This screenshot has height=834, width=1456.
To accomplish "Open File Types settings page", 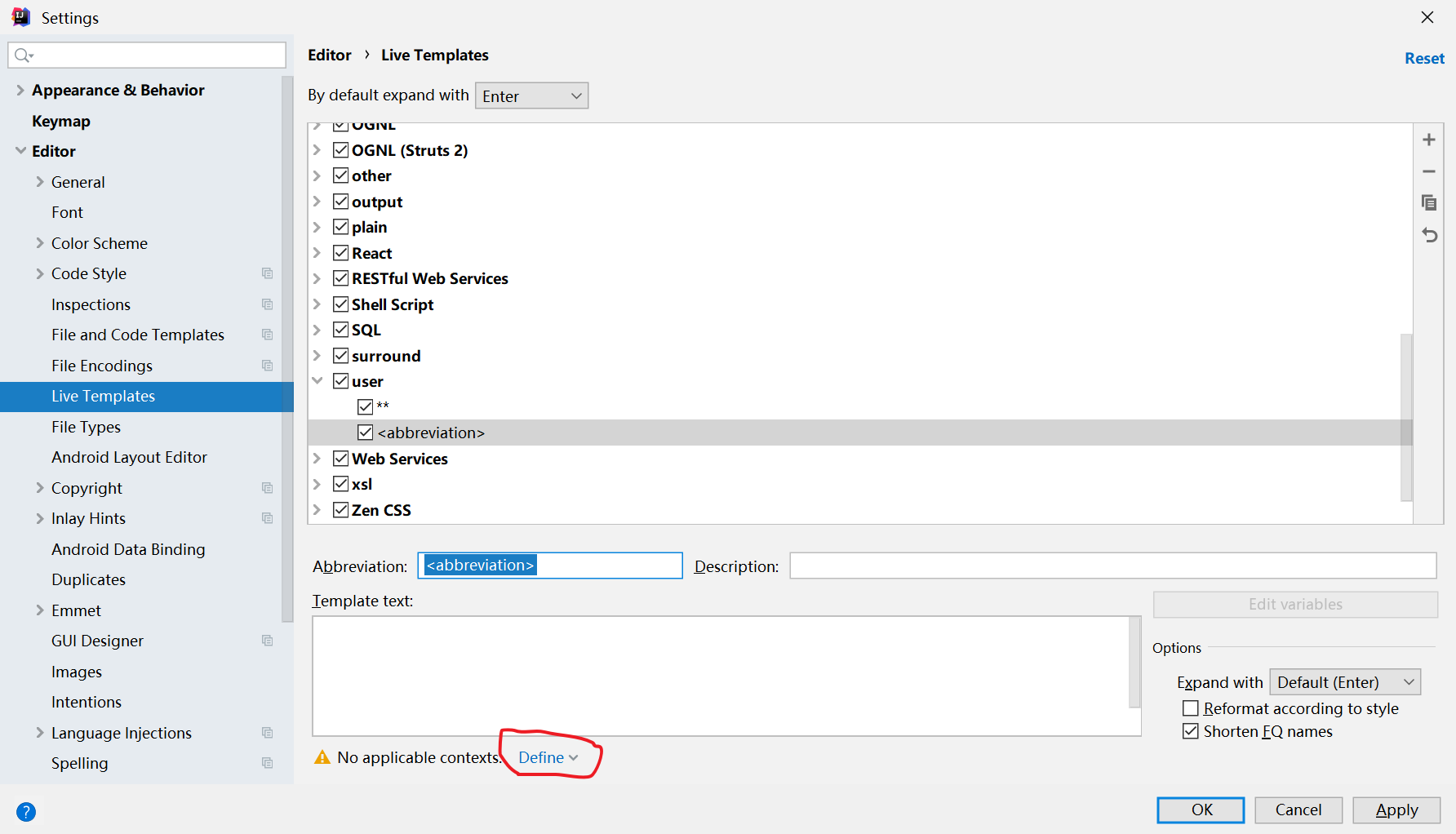I will coord(86,427).
